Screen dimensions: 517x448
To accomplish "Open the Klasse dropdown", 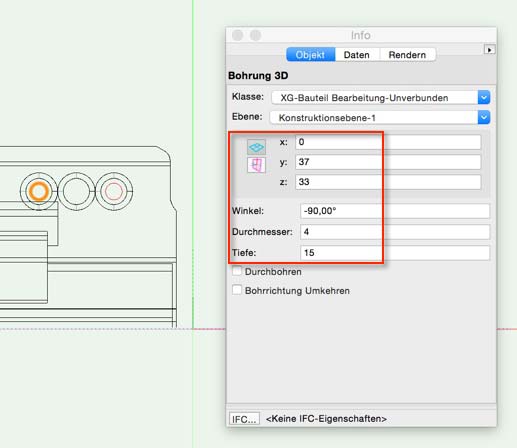I will (x=381, y=98).
